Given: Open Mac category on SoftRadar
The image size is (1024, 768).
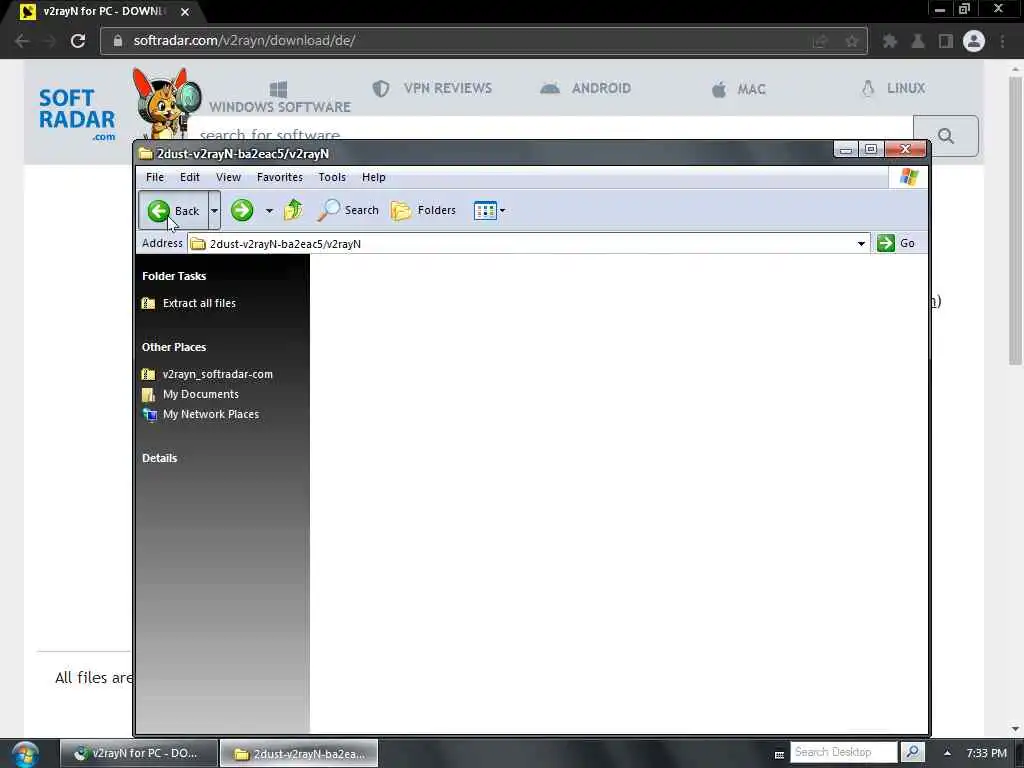Looking at the screenshot, I should pyautogui.click(x=738, y=89).
